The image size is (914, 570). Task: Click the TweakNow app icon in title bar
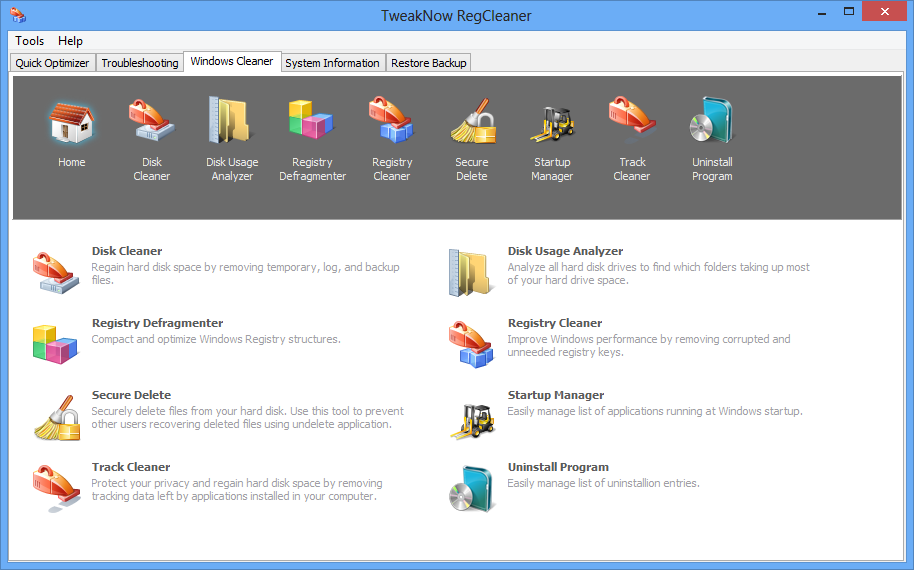click(x=18, y=15)
